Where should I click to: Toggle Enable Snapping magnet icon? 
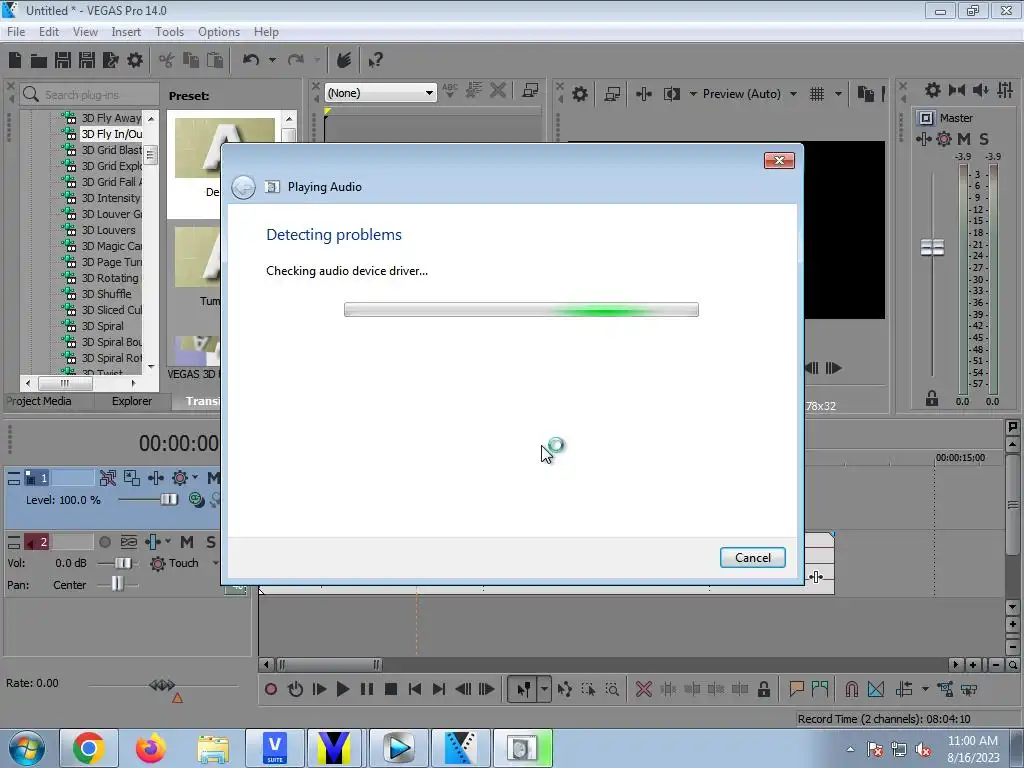coord(852,689)
